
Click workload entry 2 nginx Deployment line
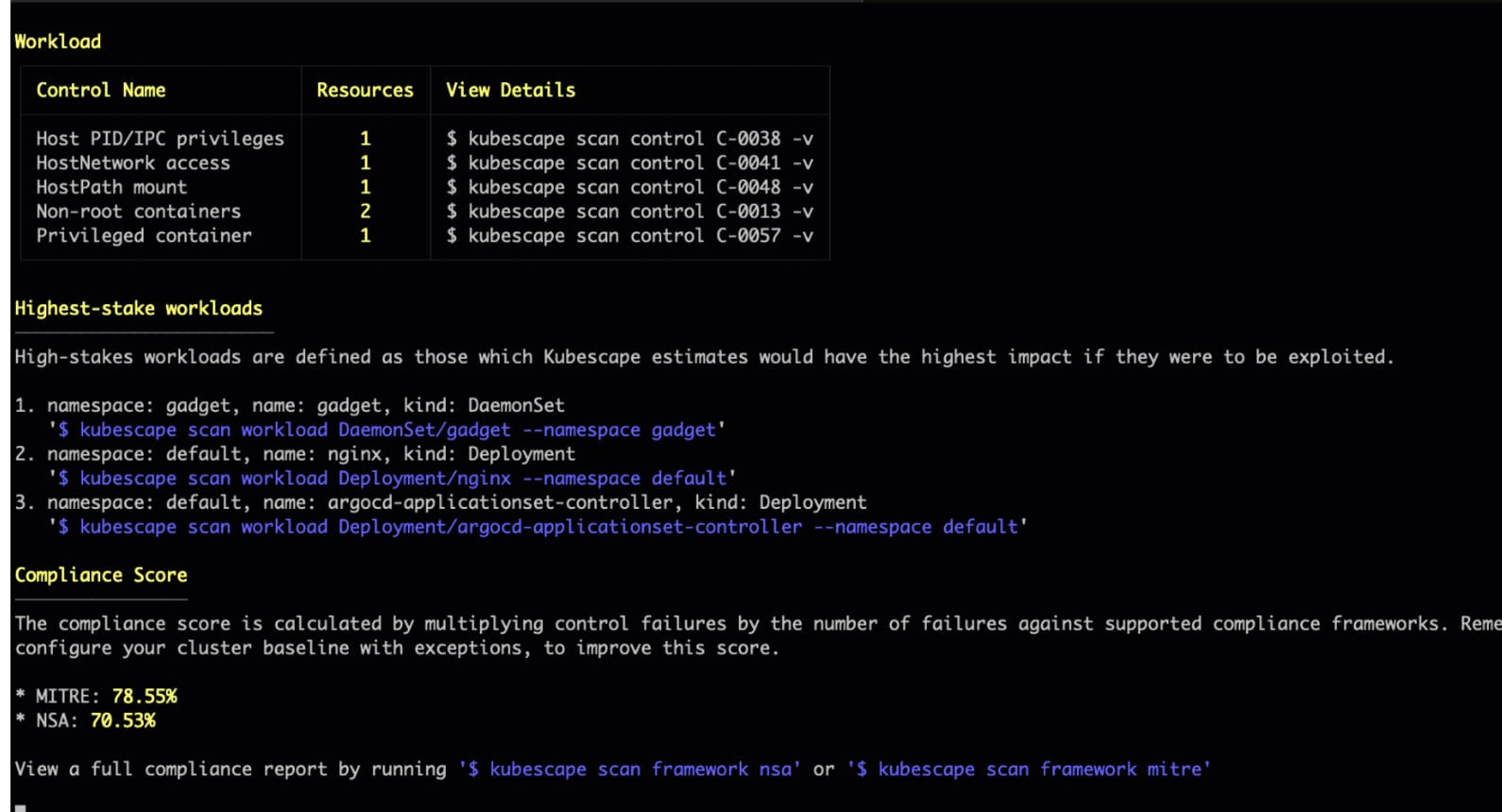coord(295,454)
